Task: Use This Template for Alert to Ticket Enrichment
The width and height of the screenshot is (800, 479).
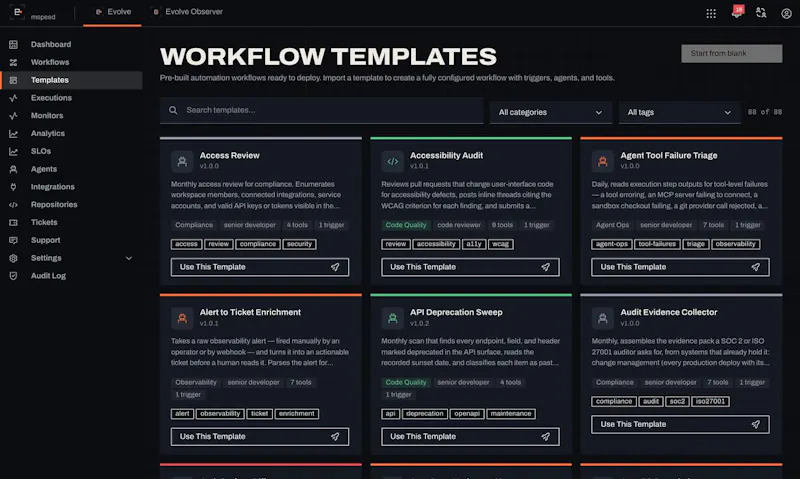Action: click(x=260, y=437)
